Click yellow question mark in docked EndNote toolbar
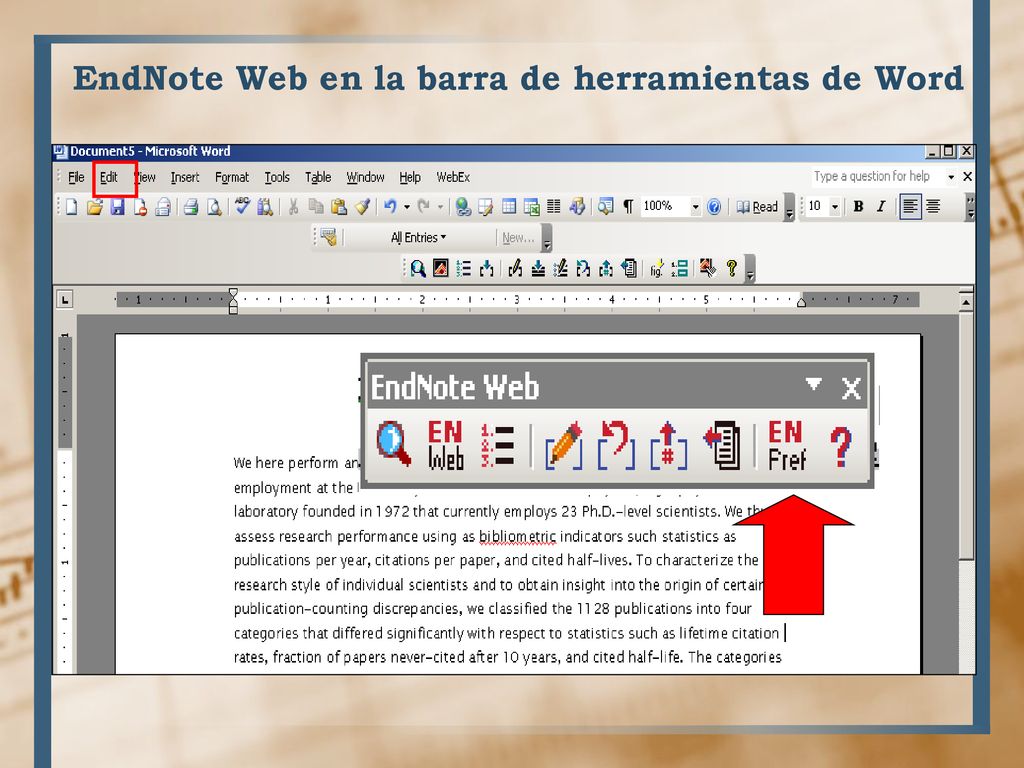The image size is (1024, 768). [x=731, y=268]
